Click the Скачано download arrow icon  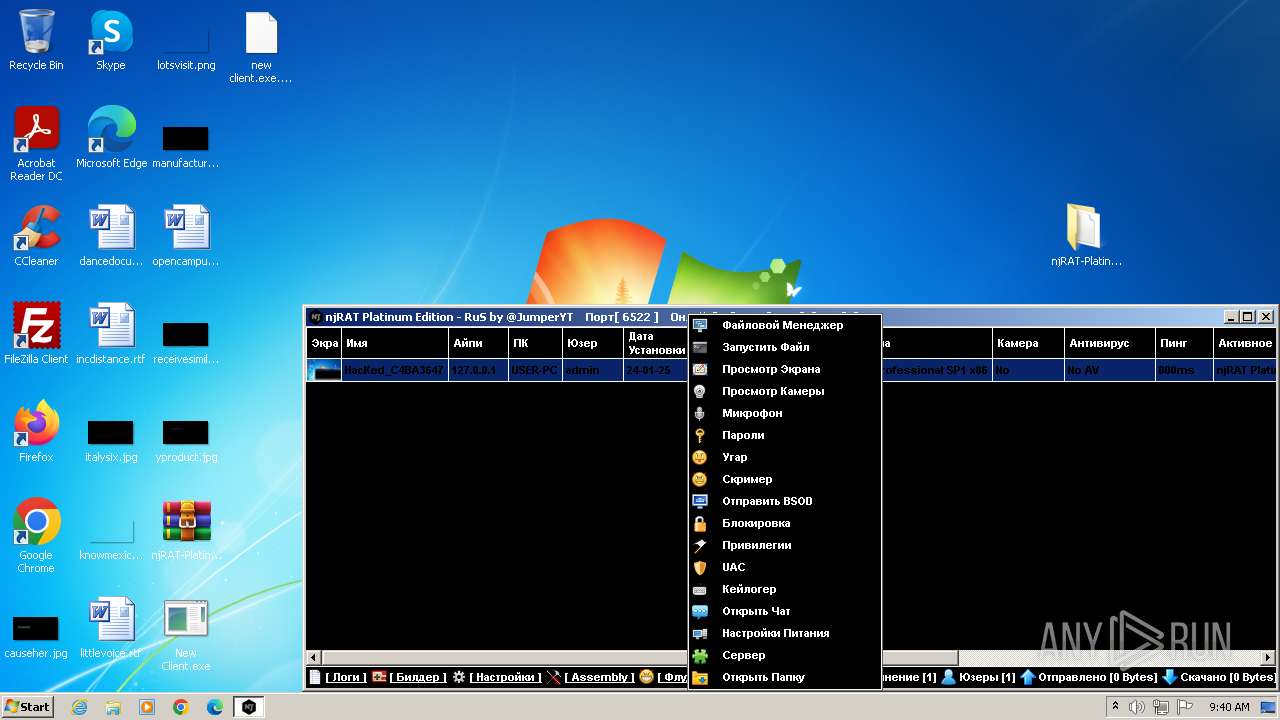[1169, 677]
